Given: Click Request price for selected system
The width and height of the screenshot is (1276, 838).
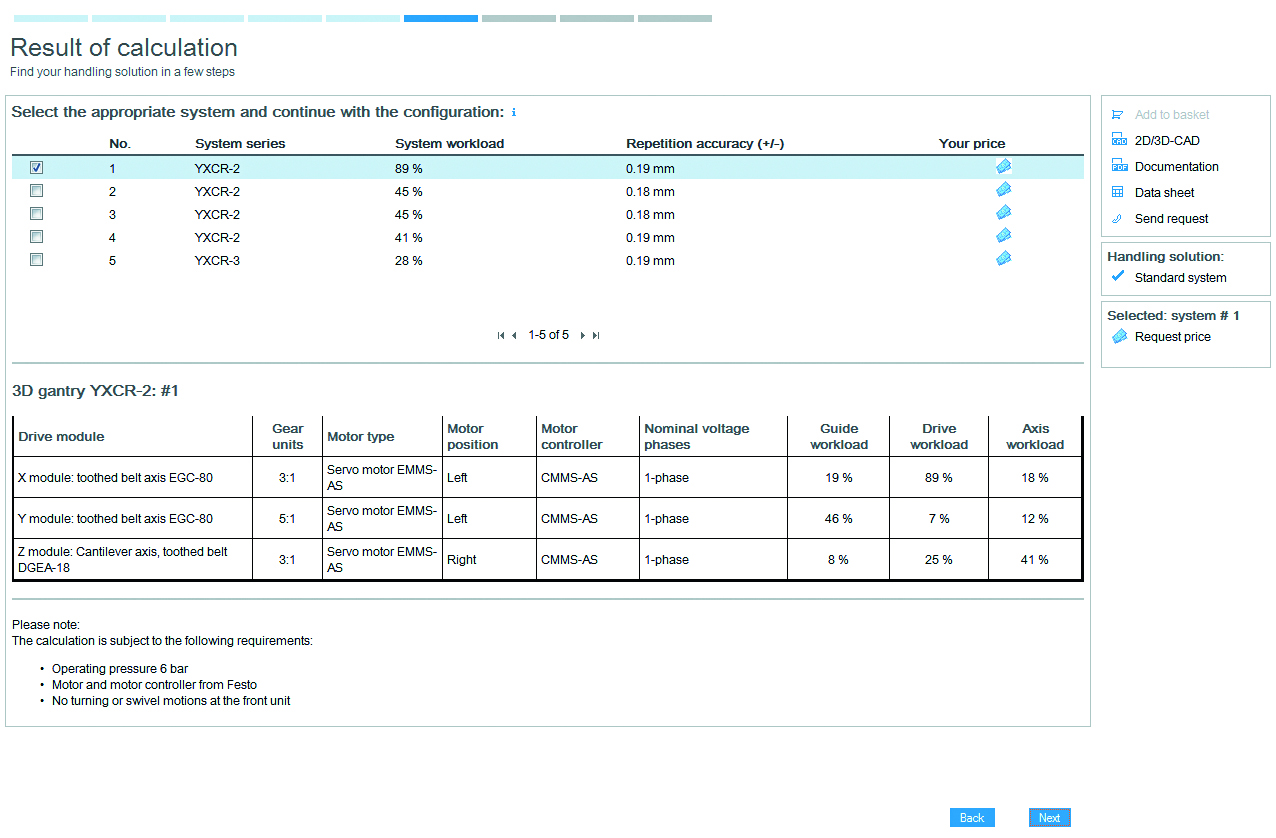Looking at the screenshot, I should [1172, 337].
